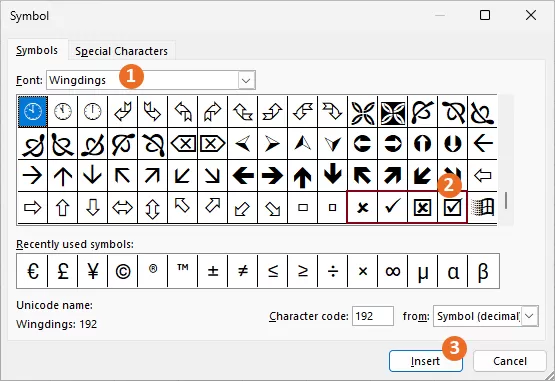Select the delete-left boxed X symbol
The height and width of the screenshot is (381, 555).
183,143
